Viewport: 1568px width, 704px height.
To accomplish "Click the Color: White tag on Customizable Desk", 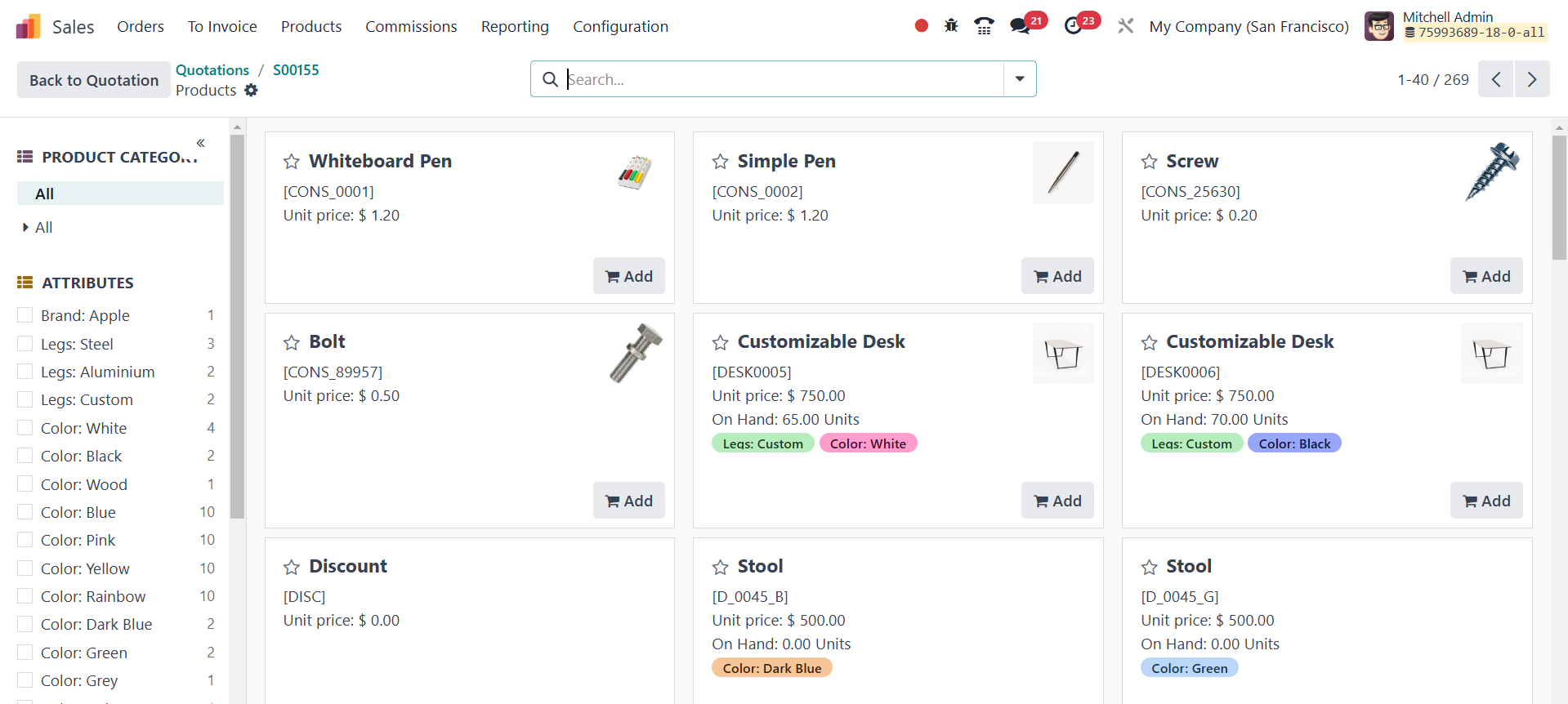I will click(868, 443).
